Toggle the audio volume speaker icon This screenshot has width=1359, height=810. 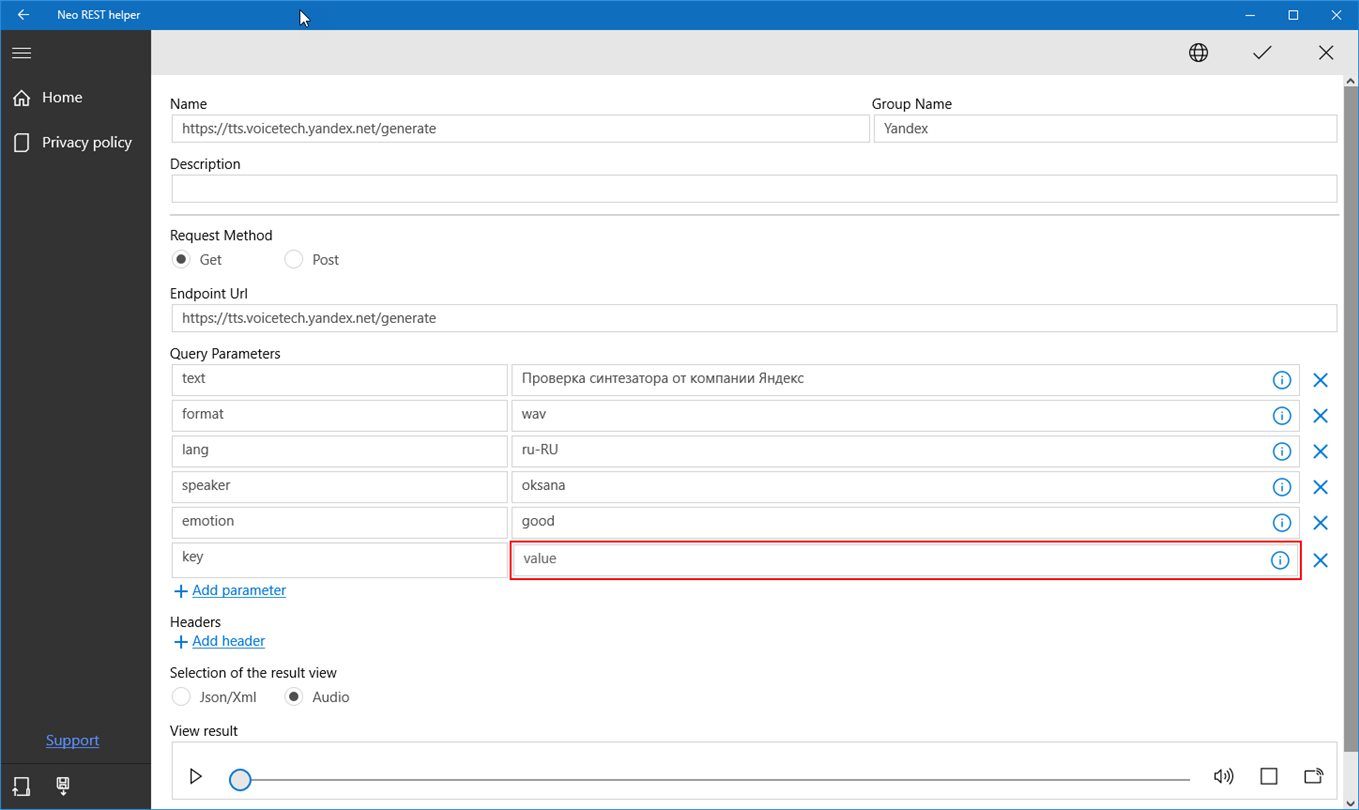1223,776
